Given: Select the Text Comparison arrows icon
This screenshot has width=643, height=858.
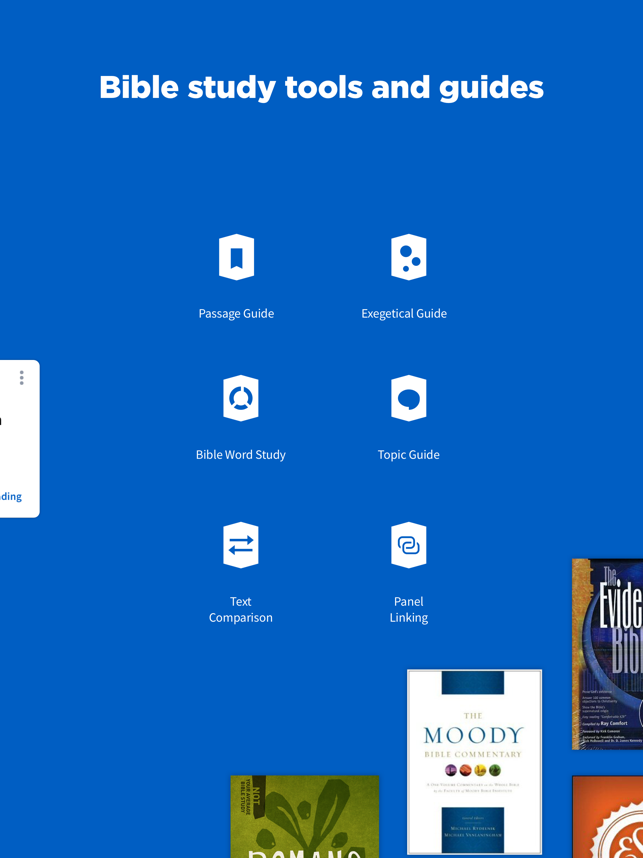Looking at the screenshot, I should [x=241, y=545].
